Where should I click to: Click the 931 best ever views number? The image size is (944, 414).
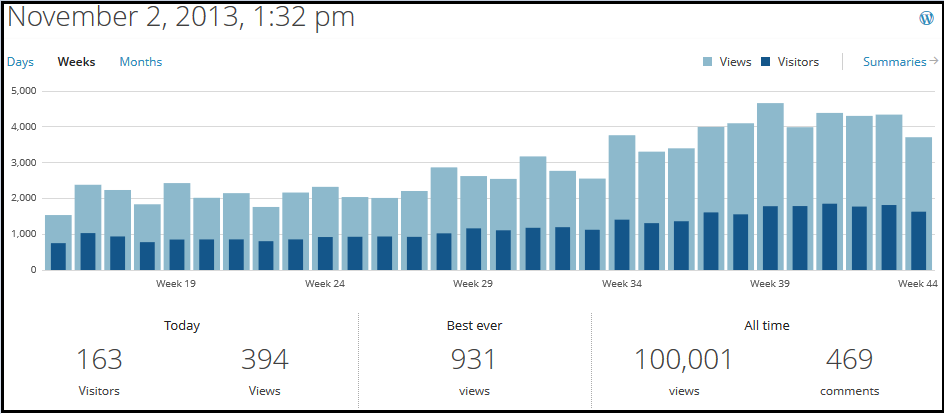click(x=474, y=359)
